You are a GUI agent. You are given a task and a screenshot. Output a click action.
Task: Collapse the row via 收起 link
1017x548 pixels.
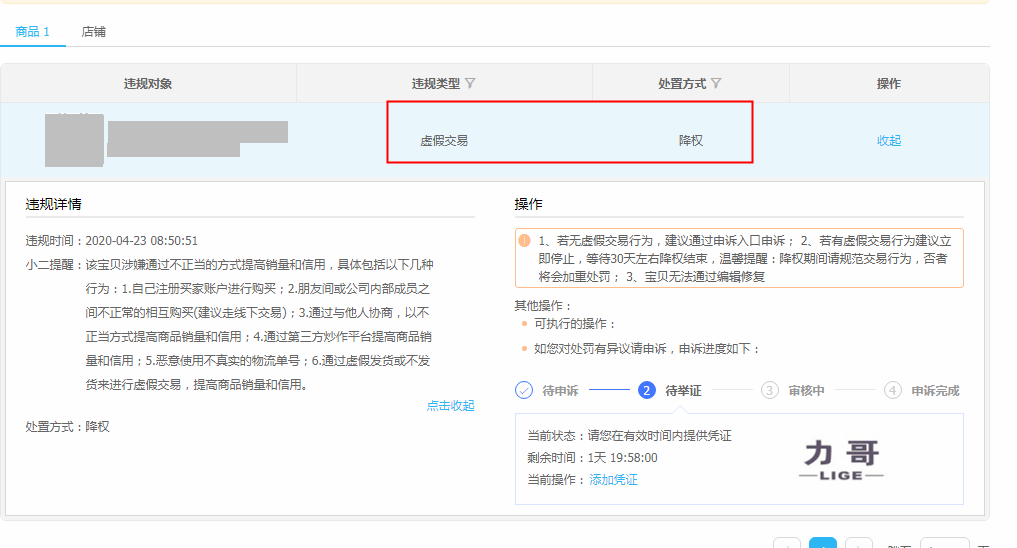pyautogui.click(x=889, y=141)
